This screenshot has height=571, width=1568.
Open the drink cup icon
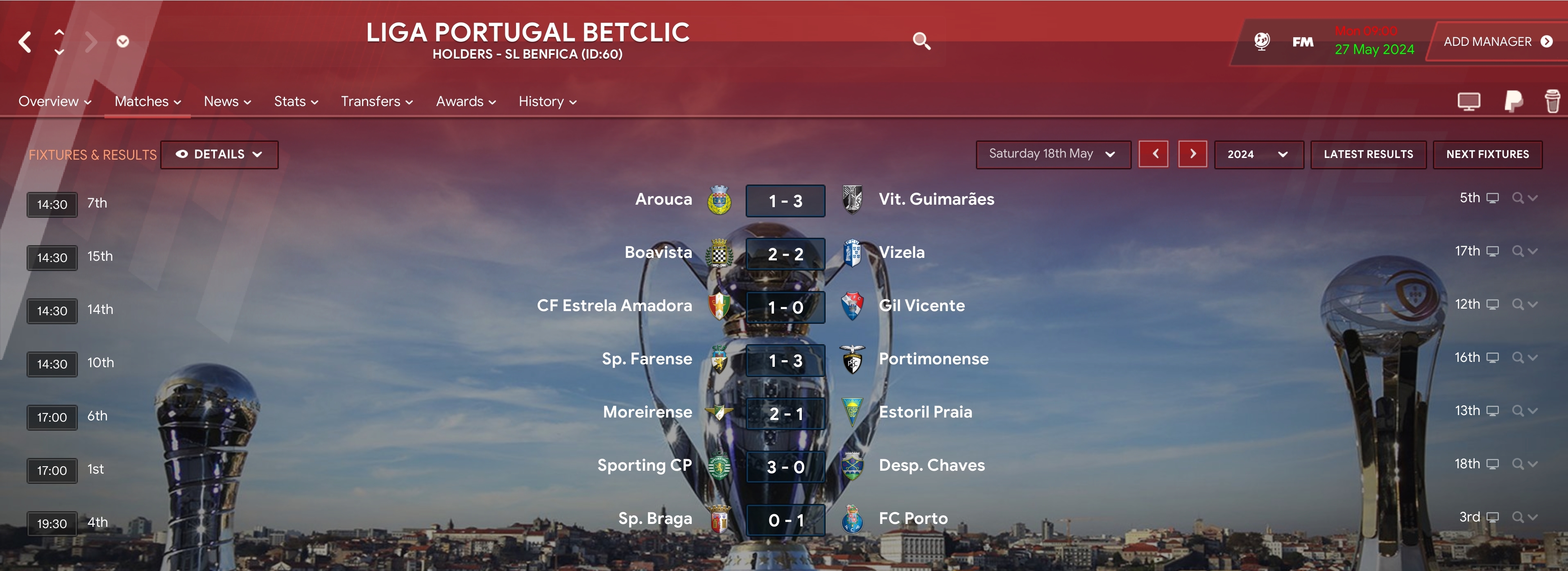click(1552, 101)
